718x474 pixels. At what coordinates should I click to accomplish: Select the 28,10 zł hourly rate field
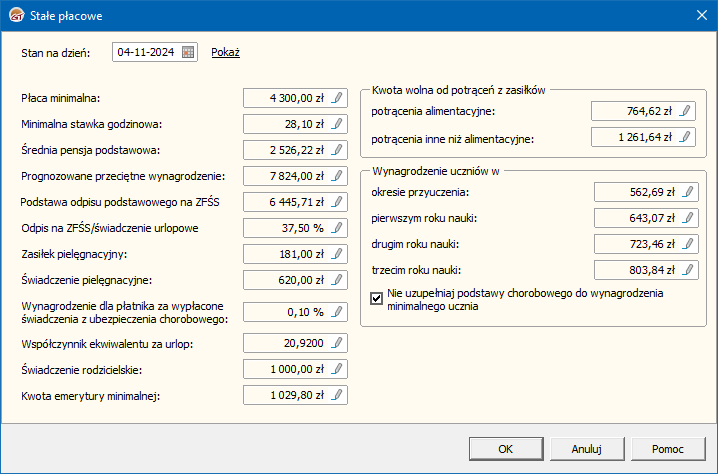[x=295, y=124]
